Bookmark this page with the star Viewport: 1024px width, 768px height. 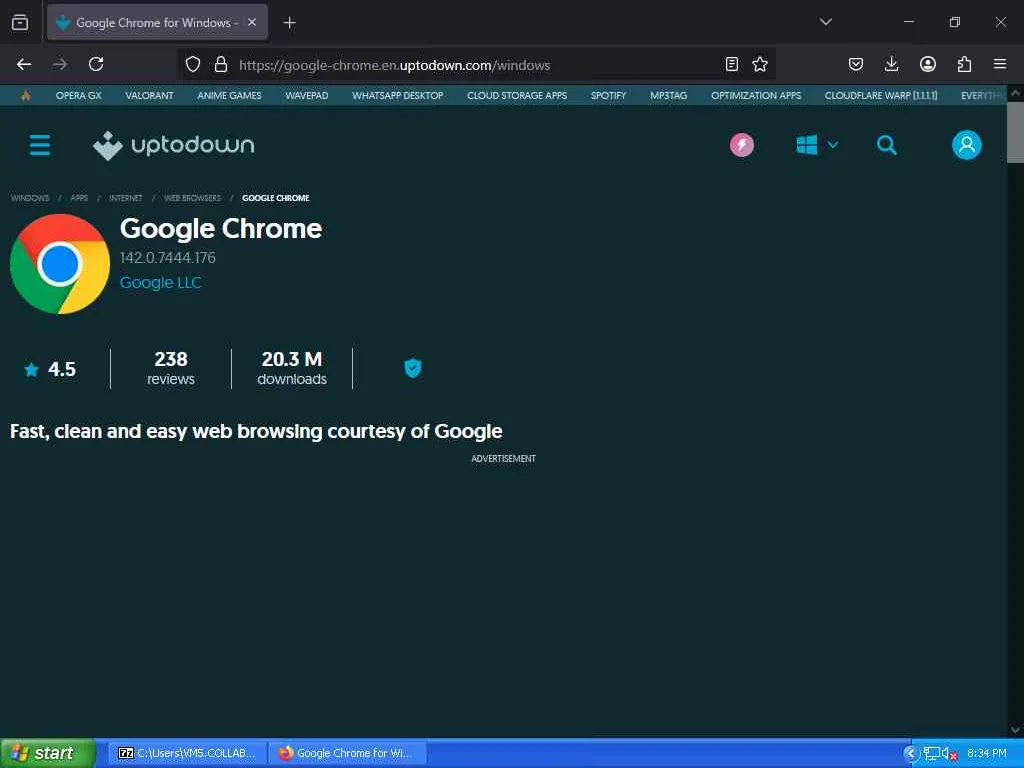(760, 64)
